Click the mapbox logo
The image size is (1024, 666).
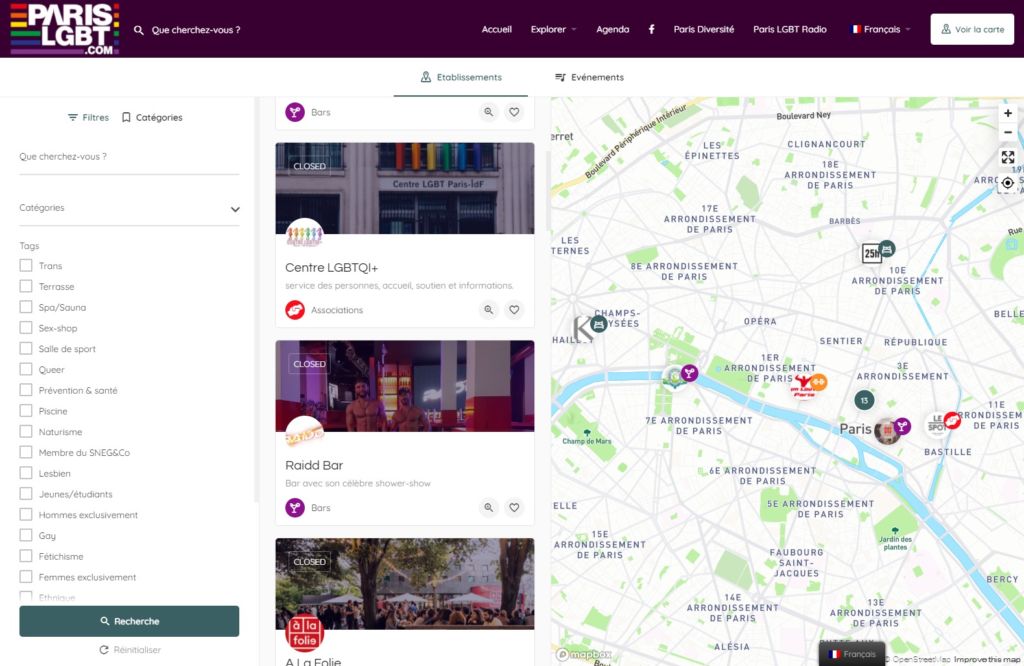(583, 654)
